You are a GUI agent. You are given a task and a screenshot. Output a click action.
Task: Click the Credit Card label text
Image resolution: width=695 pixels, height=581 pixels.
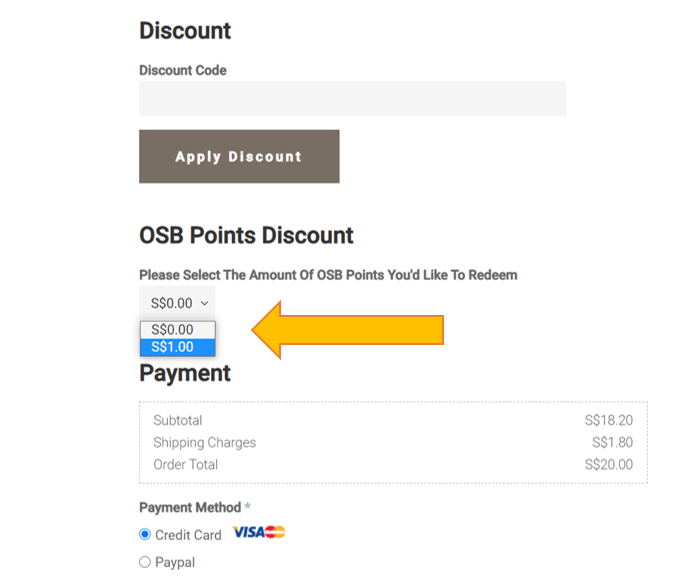click(x=188, y=535)
